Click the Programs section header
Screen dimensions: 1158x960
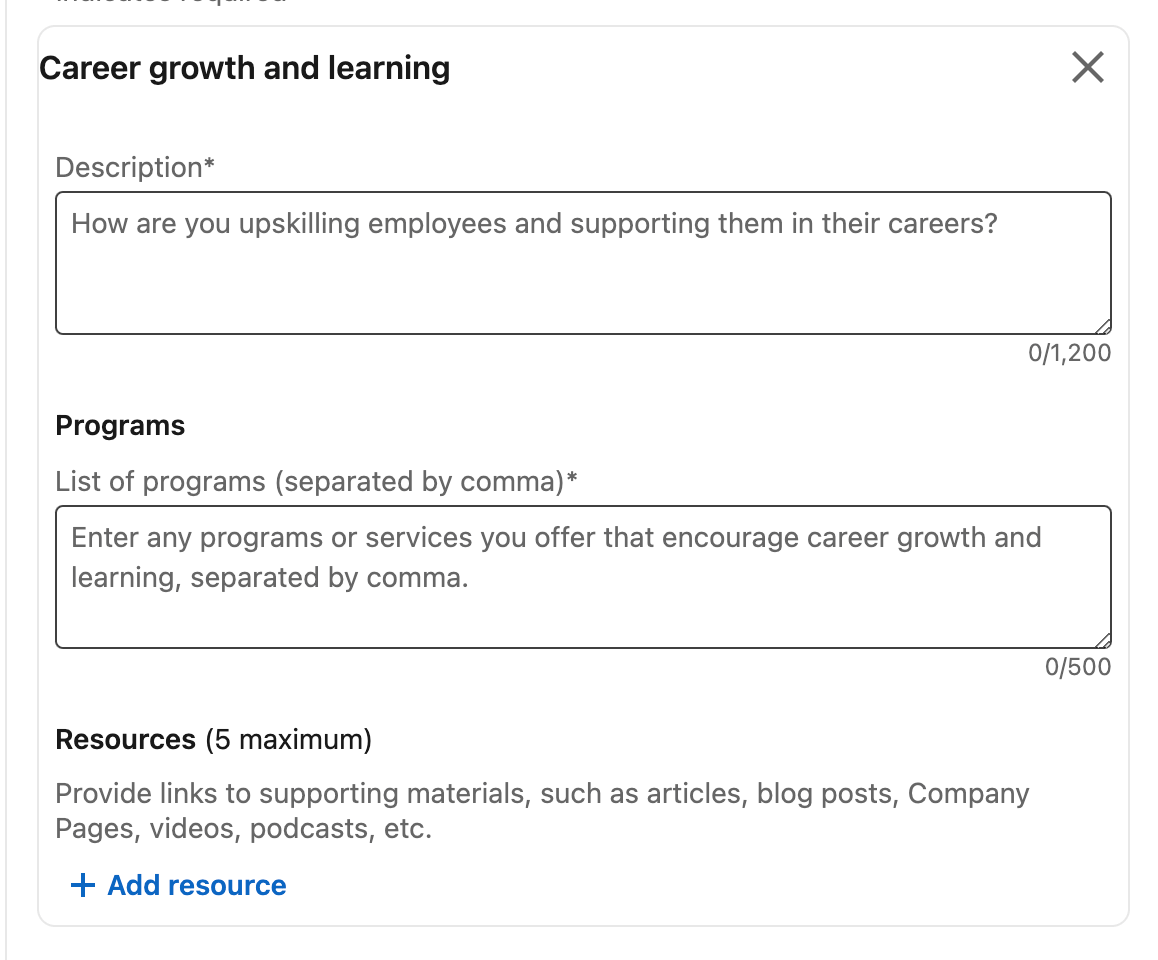pyautogui.click(x=120, y=425)
